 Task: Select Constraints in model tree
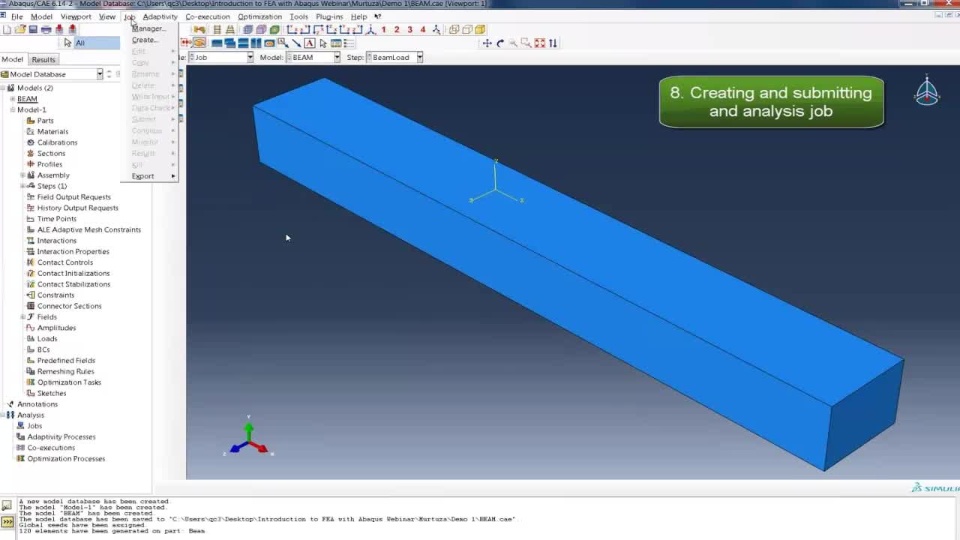tap(56, 295)
